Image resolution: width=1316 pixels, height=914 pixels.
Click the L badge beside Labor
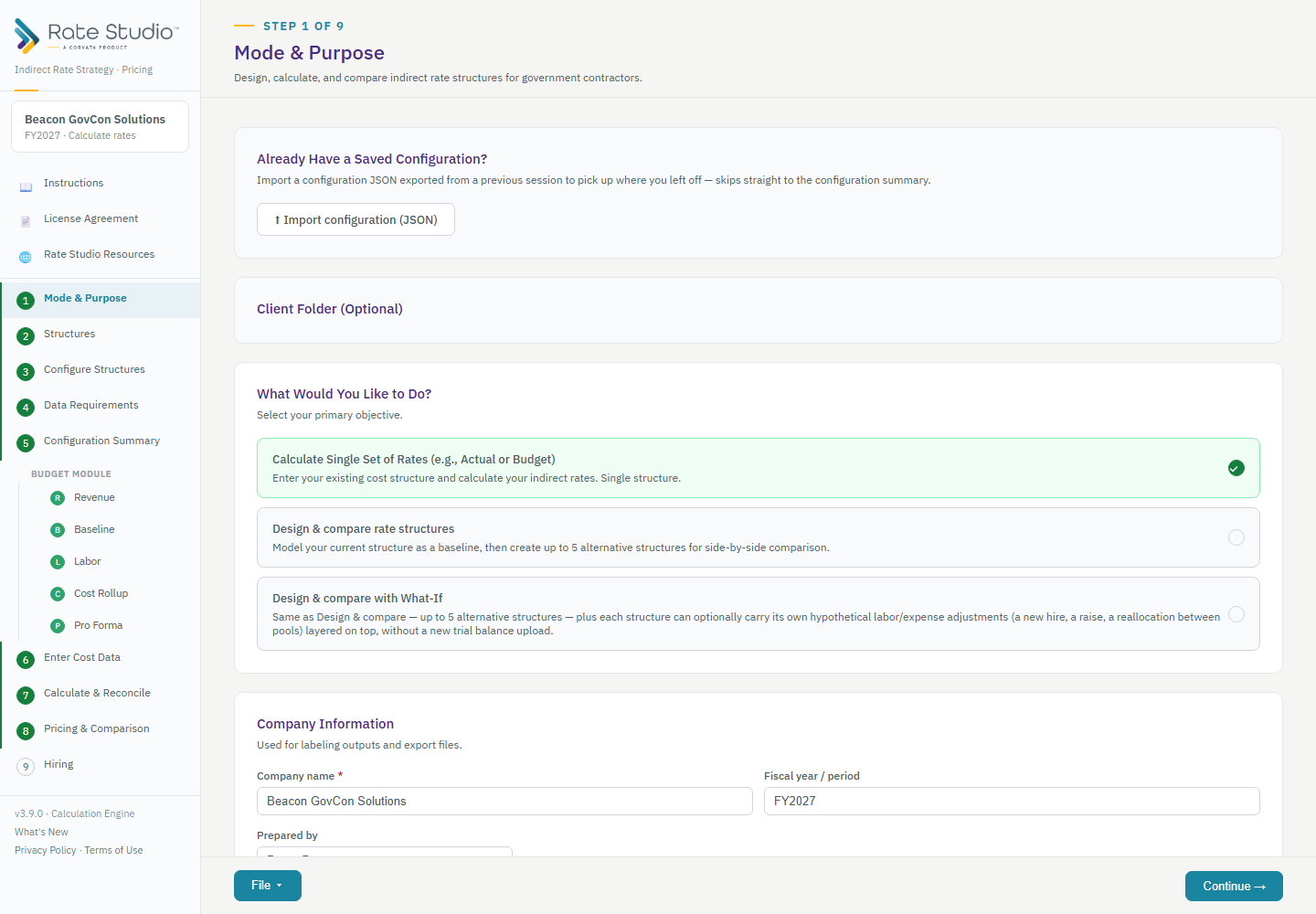pyautogui.click(x=58, y=562)
